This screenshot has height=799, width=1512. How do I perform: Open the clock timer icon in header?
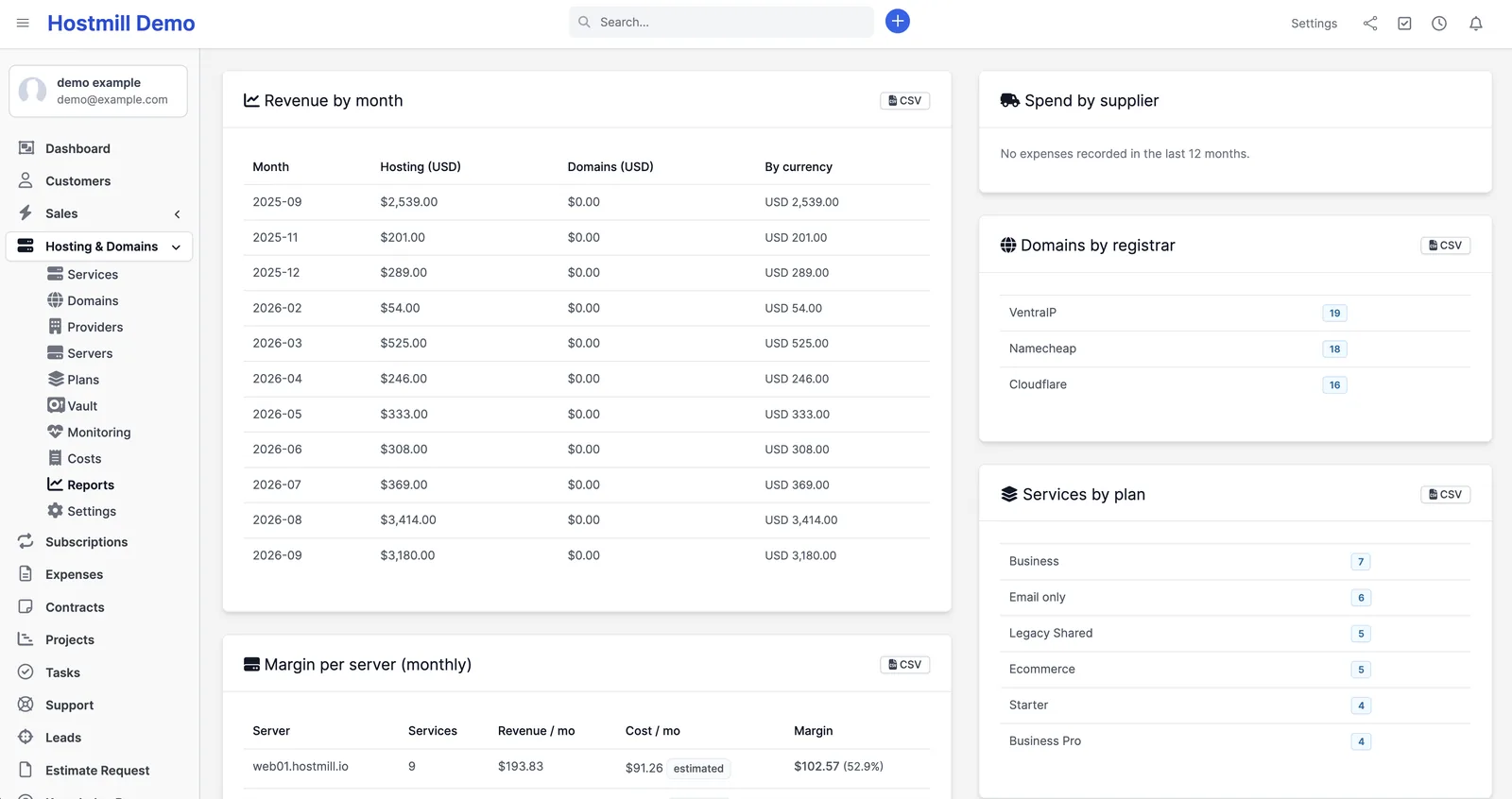pyautogui.click(x=1439, y=24)
